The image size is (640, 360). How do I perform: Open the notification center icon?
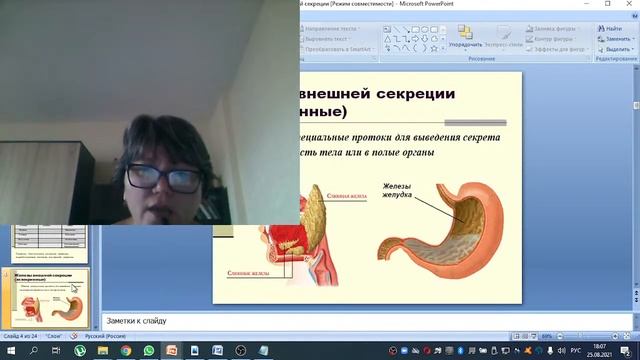(625, 351)
